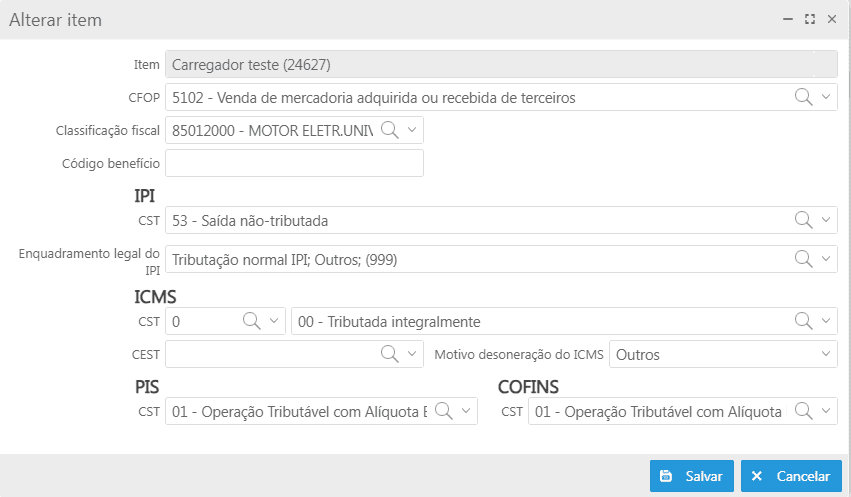Expand the PIS CST dropdown arrow
Viewport: 851px width, 497px height.
click(x=466, y=411)
